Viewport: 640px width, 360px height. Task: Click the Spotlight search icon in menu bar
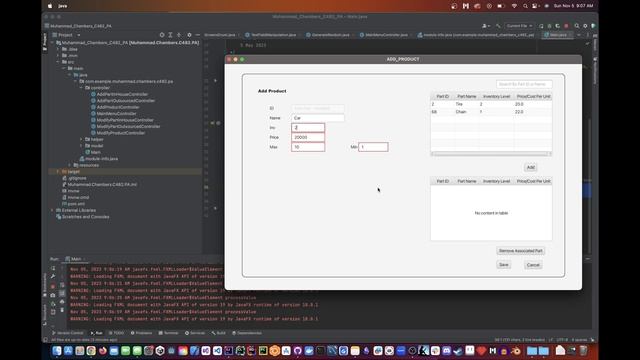tap(525, 6)
